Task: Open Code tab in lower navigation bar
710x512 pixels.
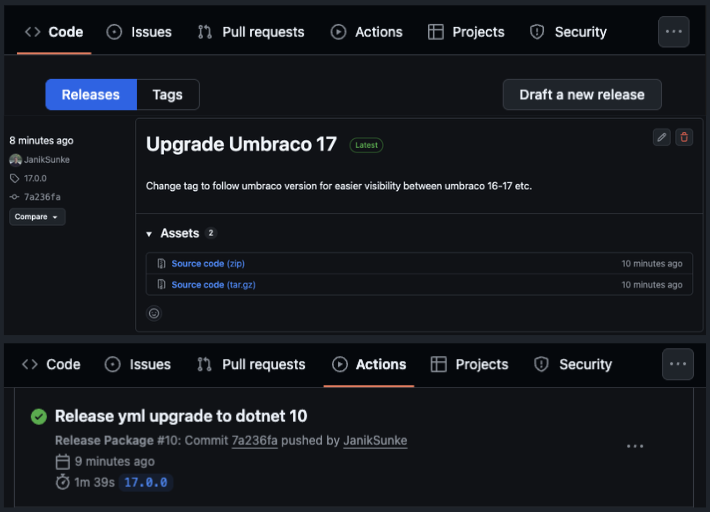Action: (51, 364)
